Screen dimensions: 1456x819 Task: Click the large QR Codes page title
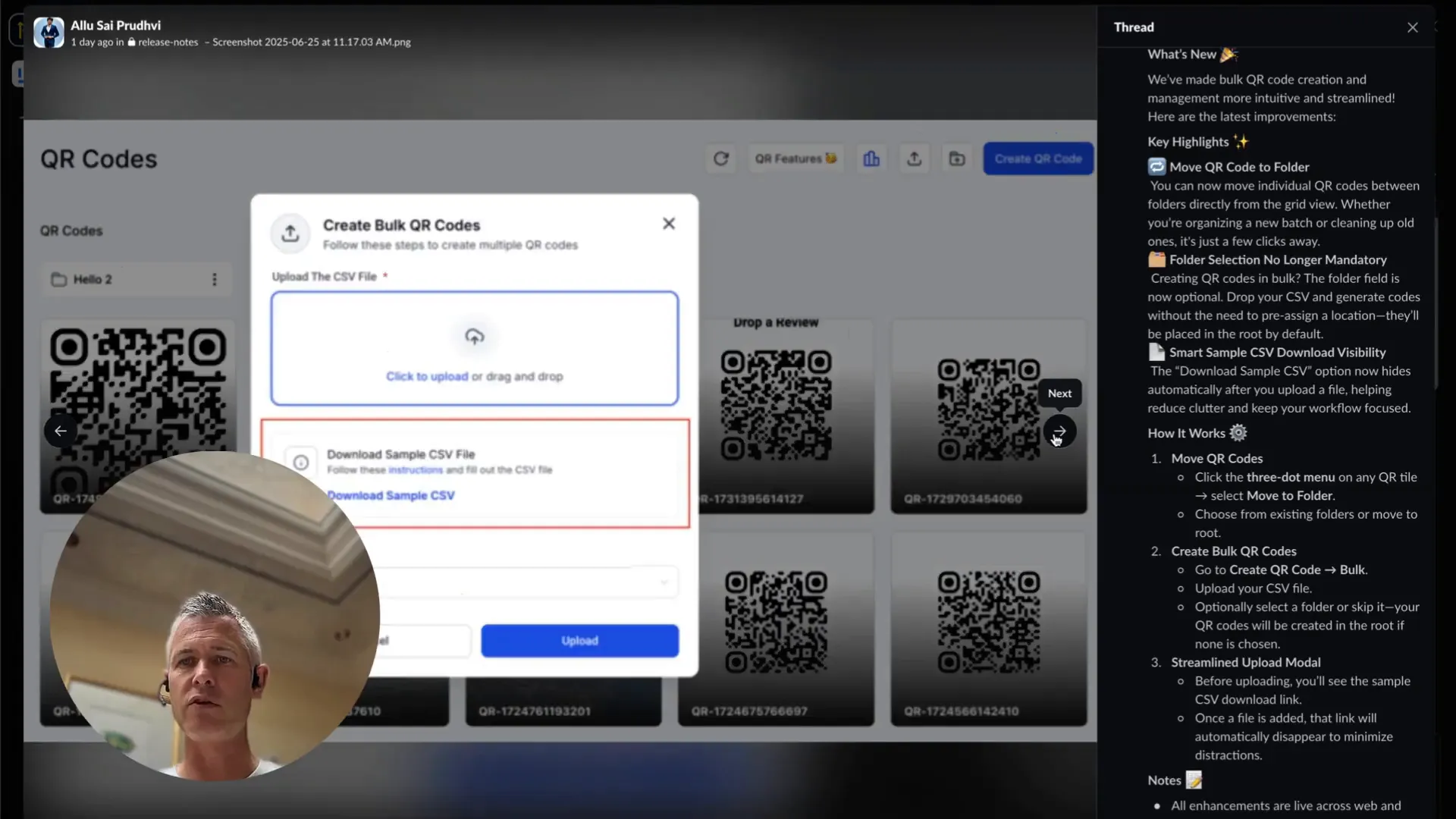coord(99,159)
